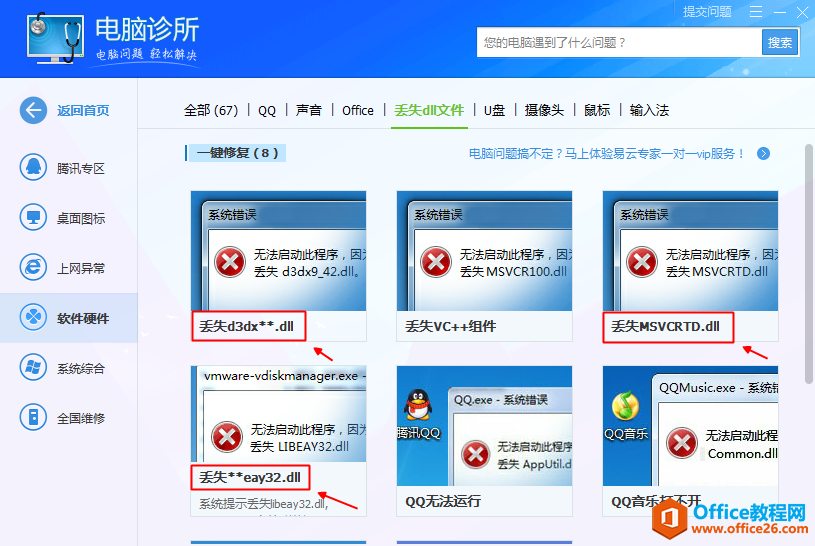
Task: Click 系统综合 sidebar label
Action: [81, 368]
